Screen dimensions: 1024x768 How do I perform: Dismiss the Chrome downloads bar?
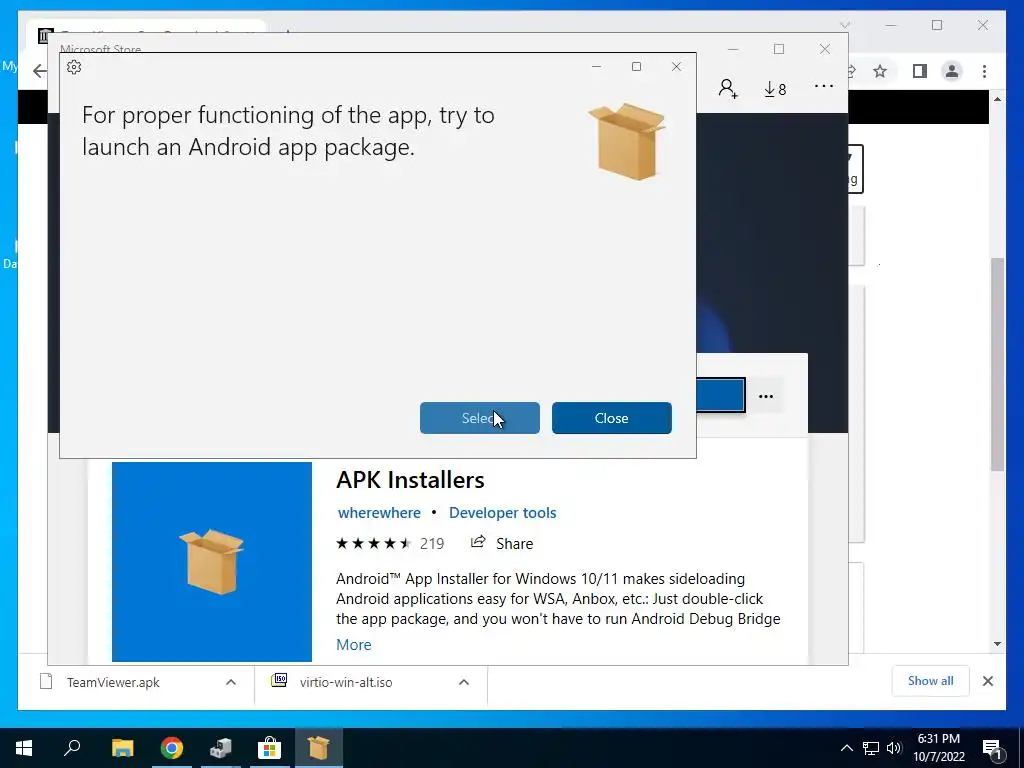[988, 681]
